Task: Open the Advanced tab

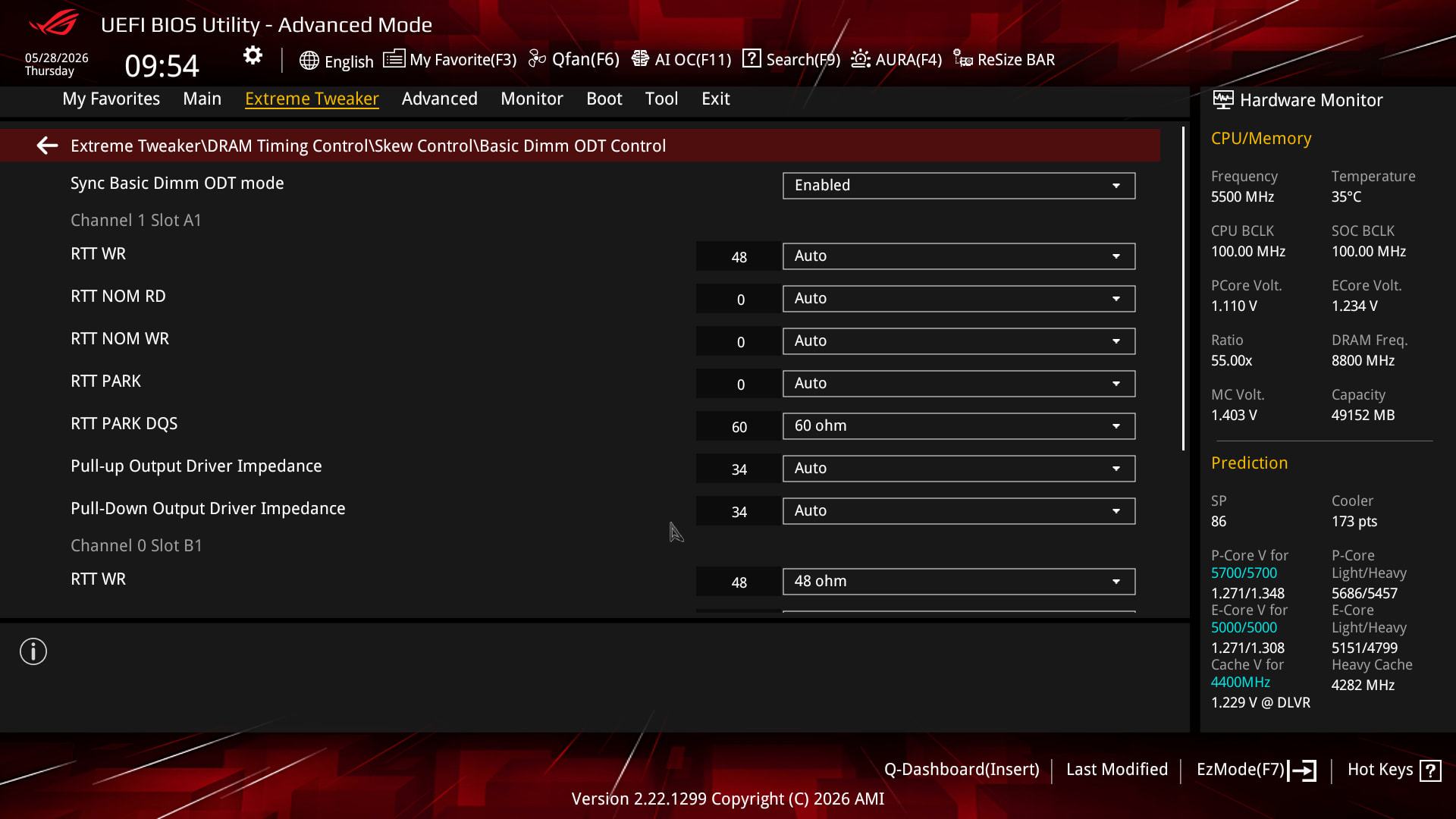Action: [x=440, y=99]
